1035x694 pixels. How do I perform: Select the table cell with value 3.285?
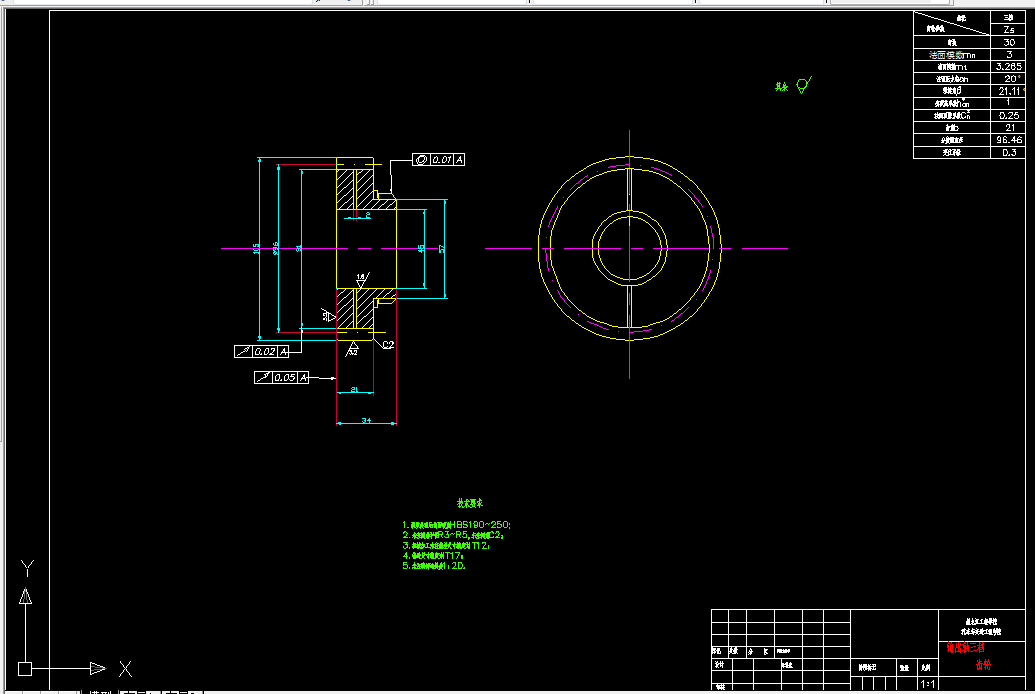1008,67
